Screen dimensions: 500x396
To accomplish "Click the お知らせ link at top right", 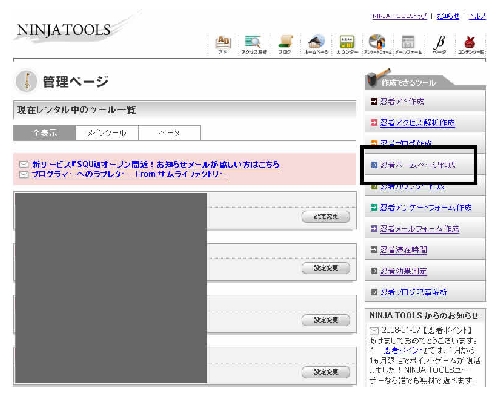I will coord(448,16).
